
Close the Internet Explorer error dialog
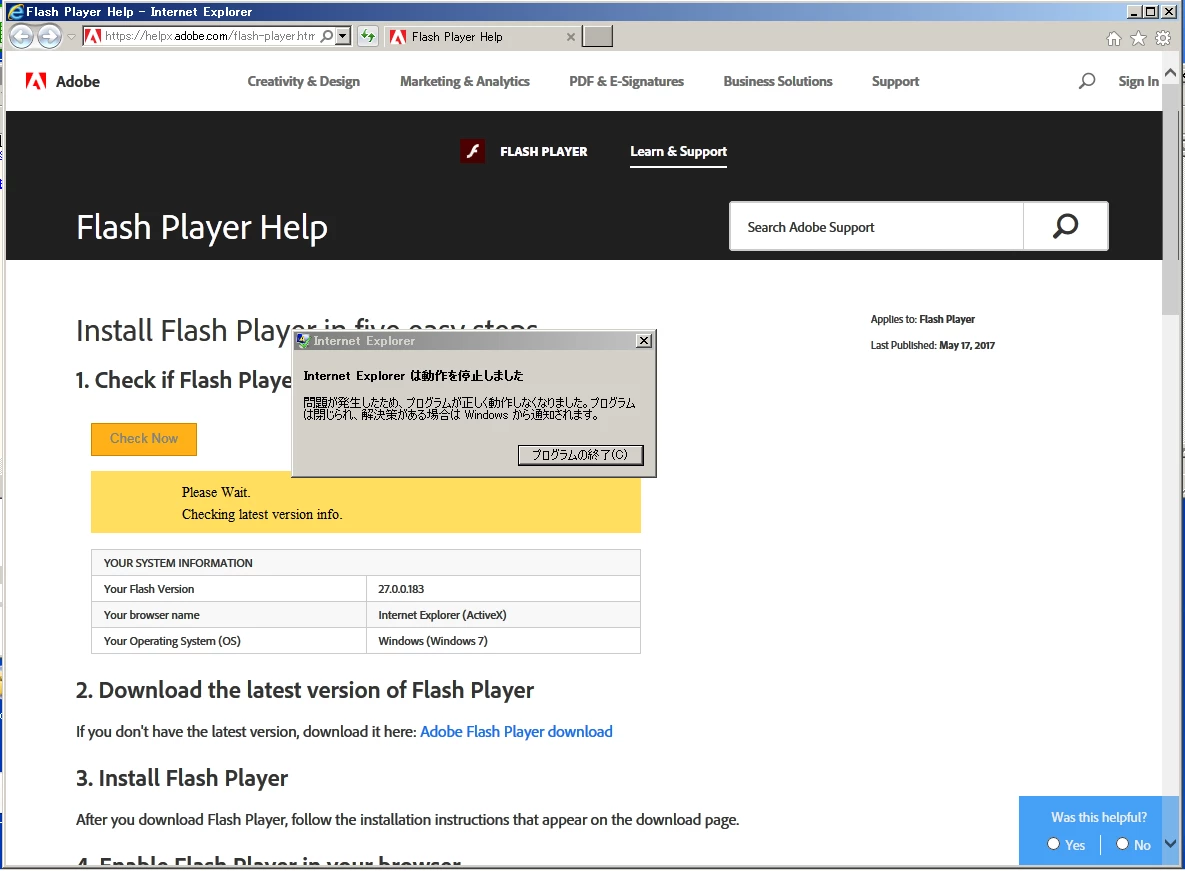tap(644, 341)
